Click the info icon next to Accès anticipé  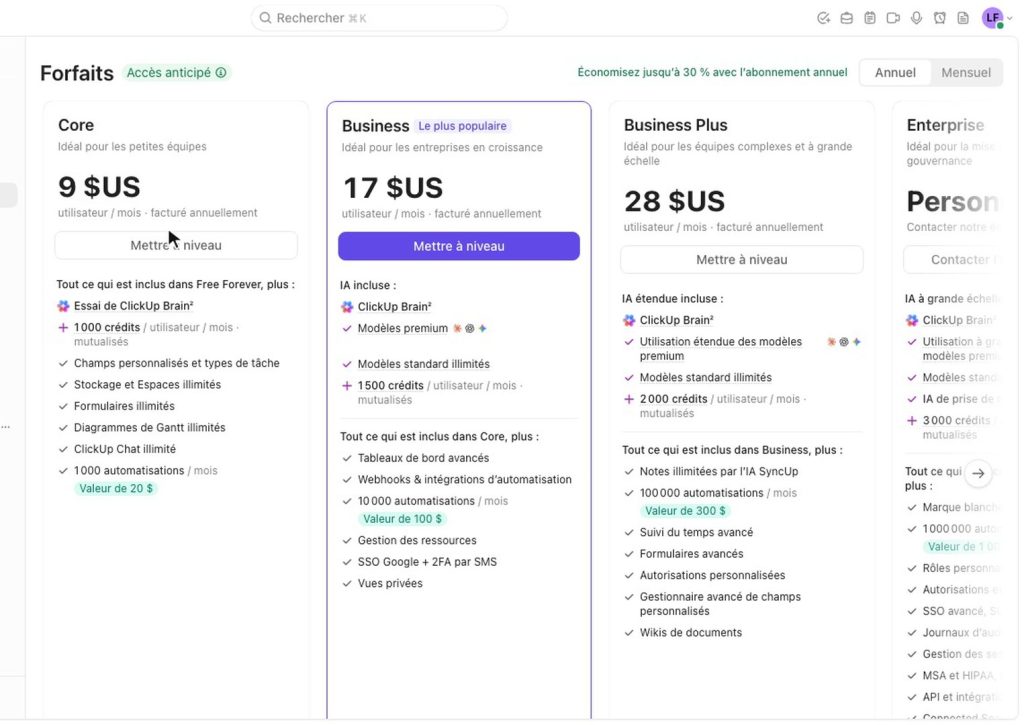221,72
